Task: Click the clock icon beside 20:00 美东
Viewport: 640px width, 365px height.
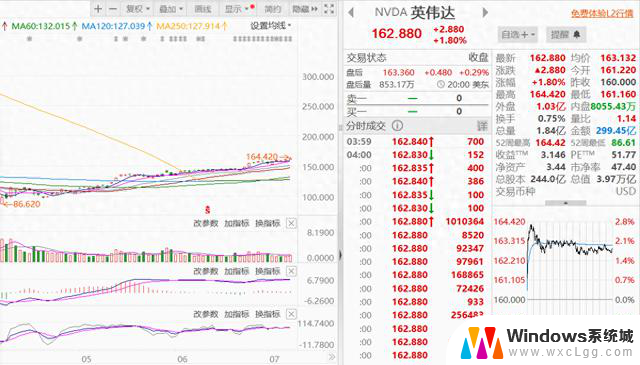Action: tap(440, 85)
